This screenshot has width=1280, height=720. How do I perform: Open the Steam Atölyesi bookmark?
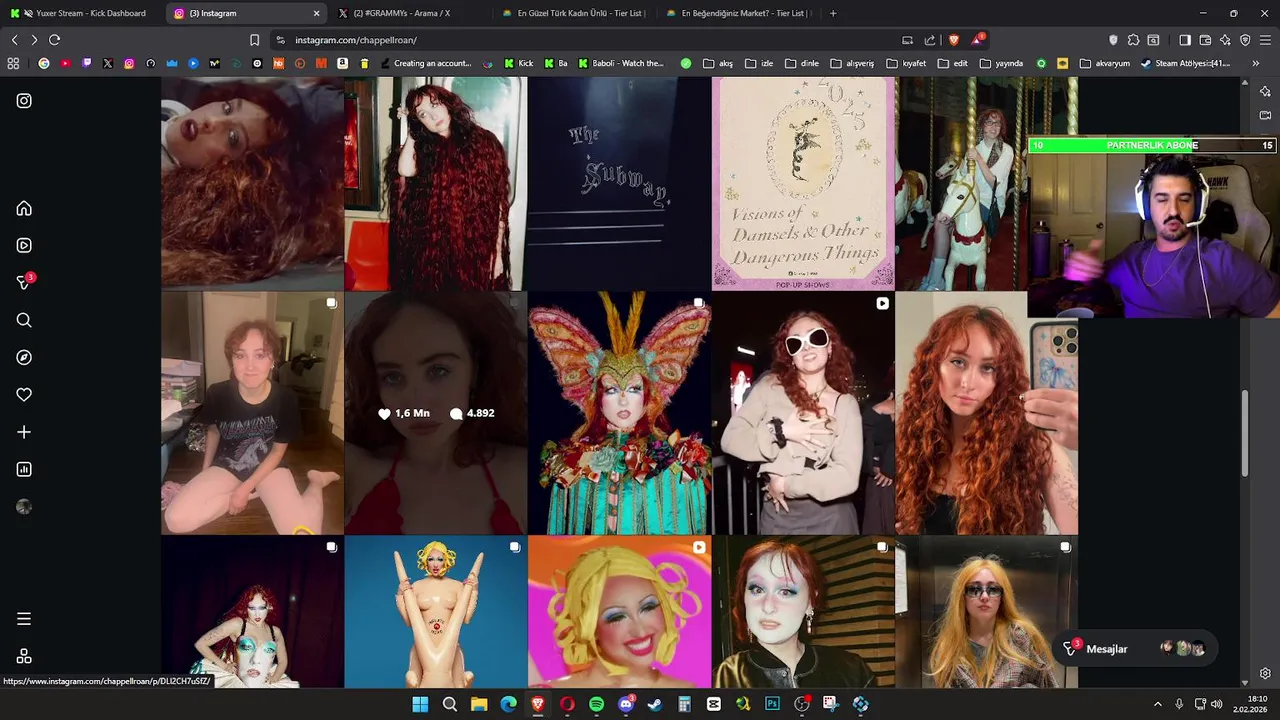click(x=1184, y=63)
